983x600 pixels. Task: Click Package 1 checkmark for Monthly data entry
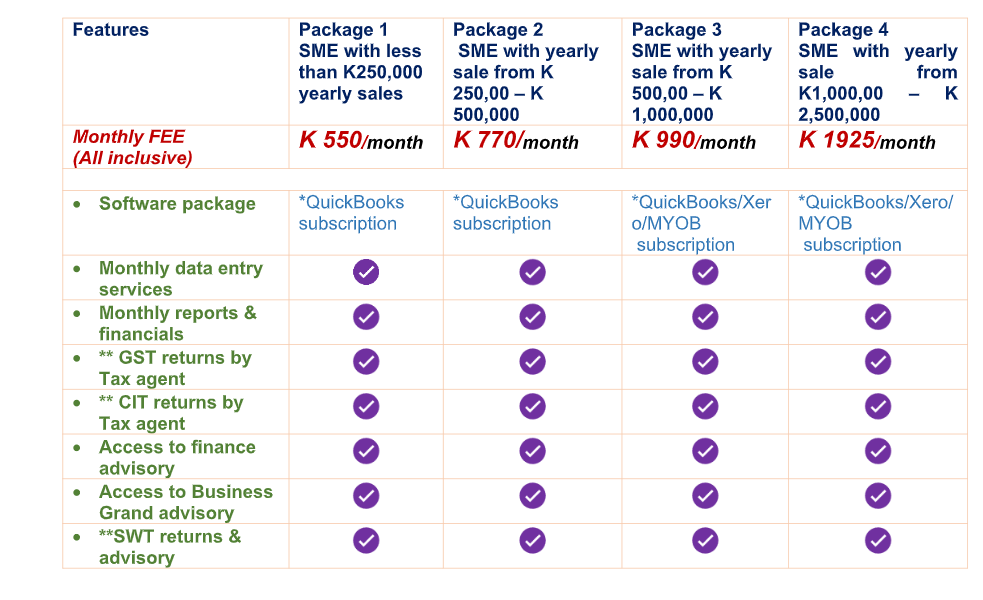pyautogui.click(x=366, y=272)
